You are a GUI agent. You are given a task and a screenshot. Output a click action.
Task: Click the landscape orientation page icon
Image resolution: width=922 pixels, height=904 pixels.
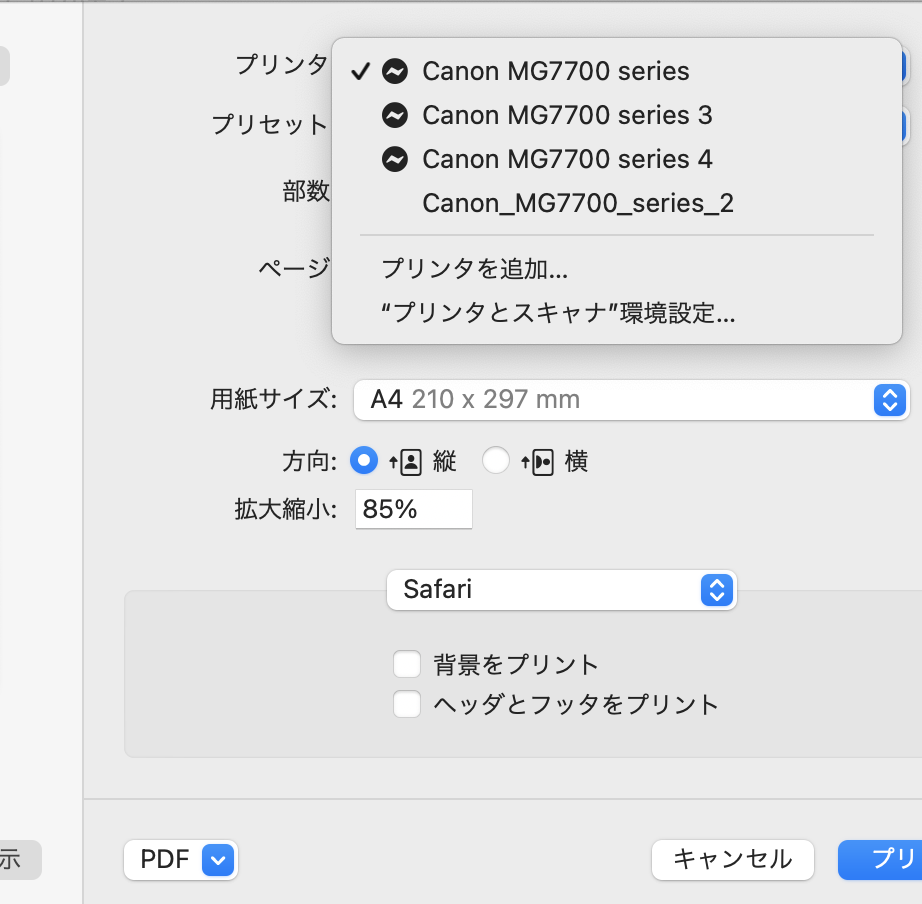click(x=541, y=461)
